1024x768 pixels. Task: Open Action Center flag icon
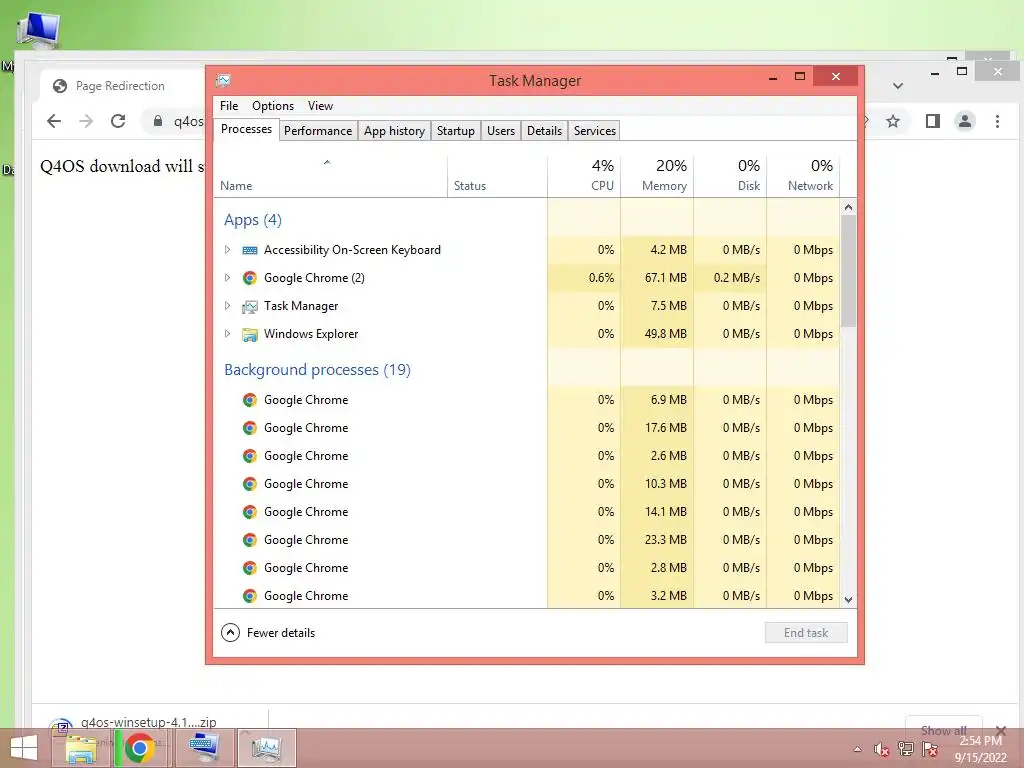point(930,749)
